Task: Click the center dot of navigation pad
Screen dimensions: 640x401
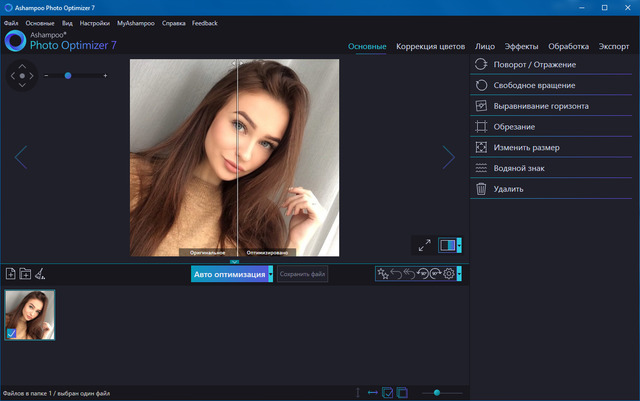Action: pyautogui.click(x=22, y=76)
